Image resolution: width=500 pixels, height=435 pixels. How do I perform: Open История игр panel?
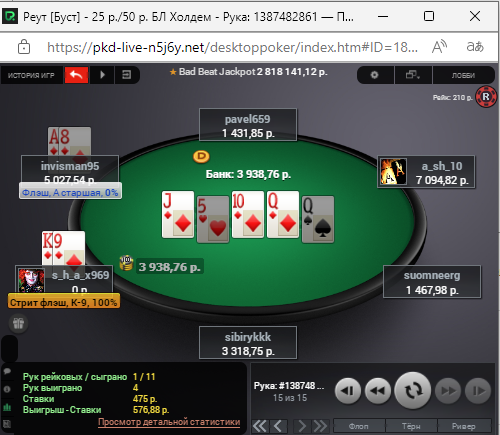pos(31,75)
